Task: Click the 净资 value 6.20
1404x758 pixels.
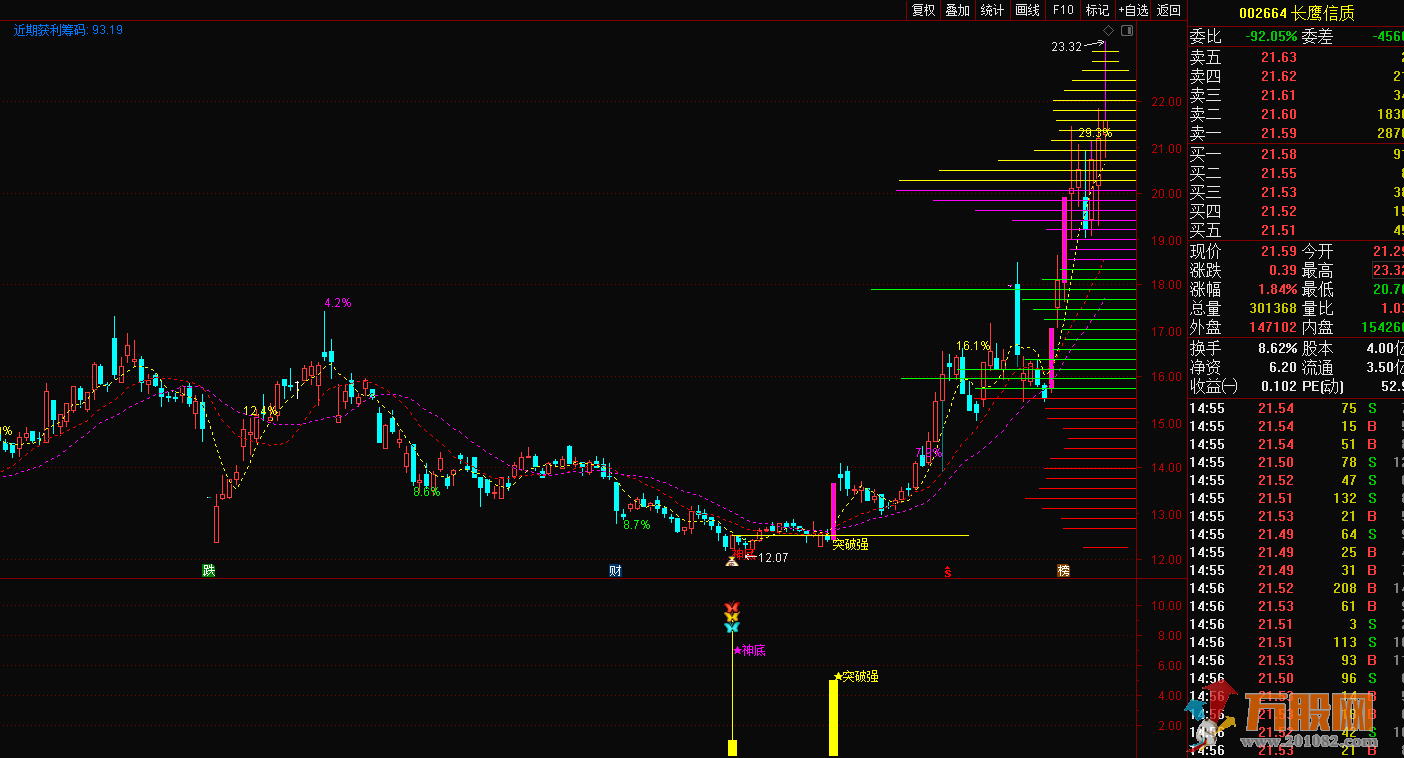Action: pyautogui.click(x=1283, y=367)
